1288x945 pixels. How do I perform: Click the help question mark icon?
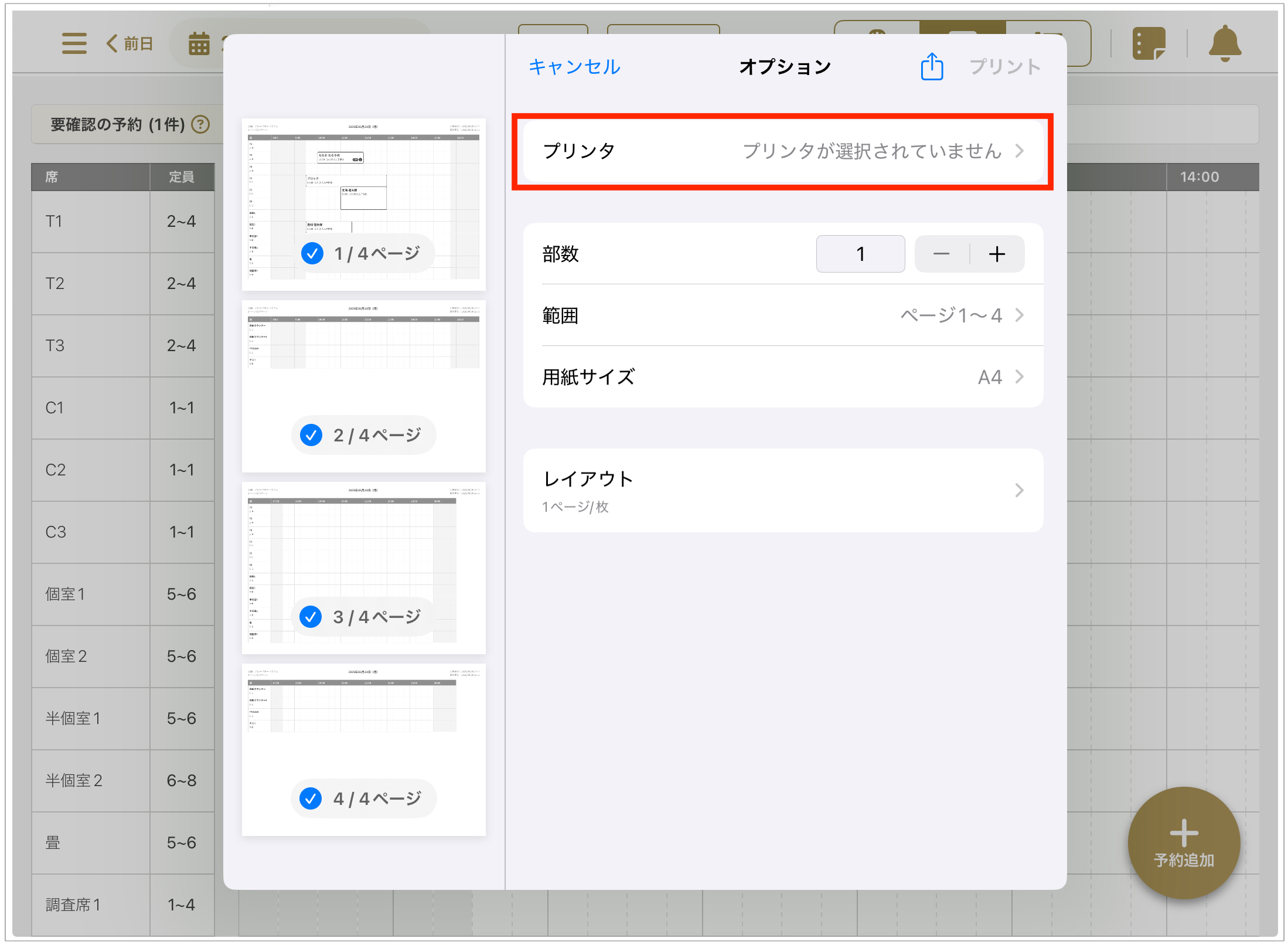[x=201, y=124]
